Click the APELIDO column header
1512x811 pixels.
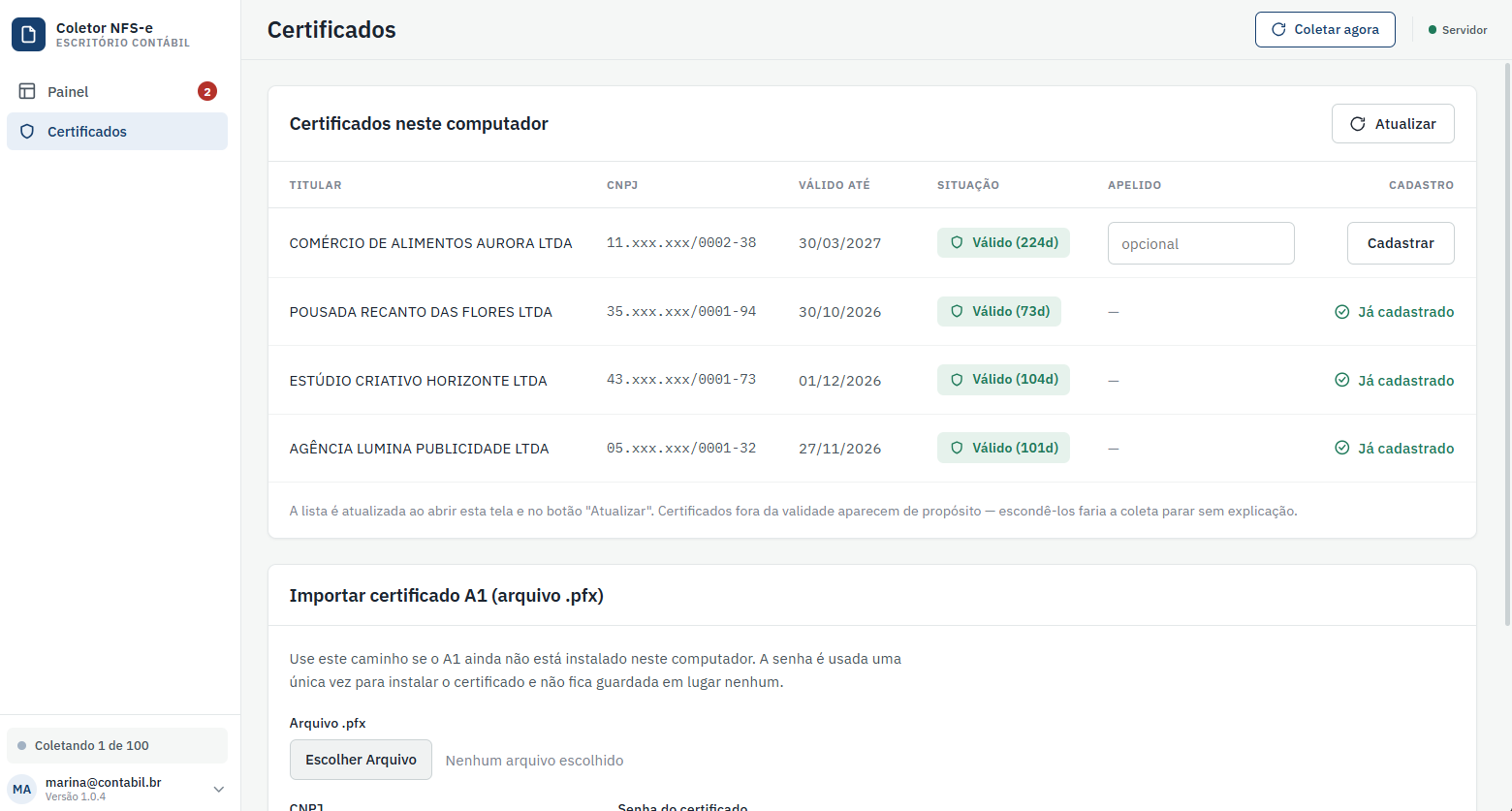[x=1134, y=185]
